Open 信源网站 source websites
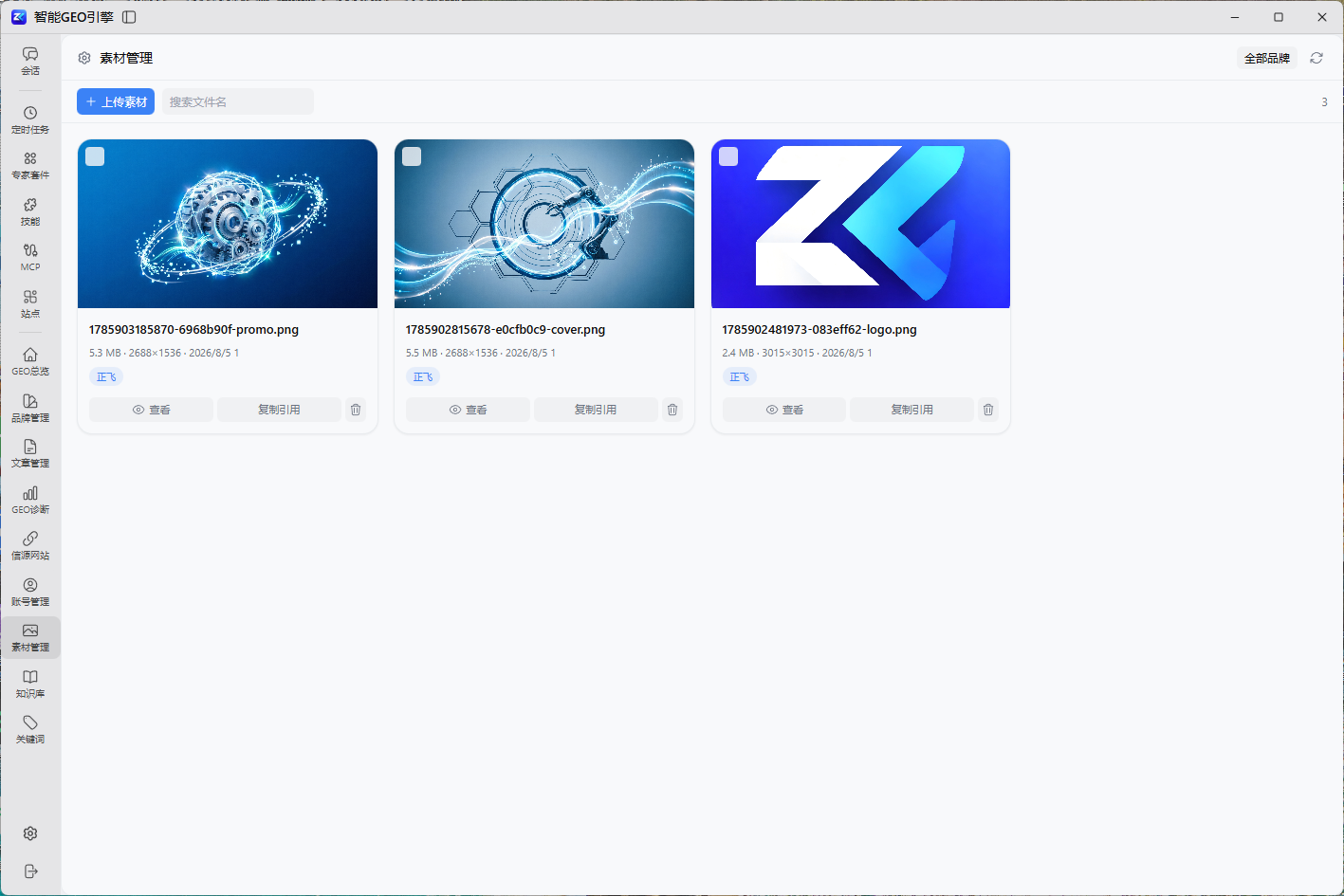Screen dimensions: 1344x896 pyautogui.click(x=30, y=545)
